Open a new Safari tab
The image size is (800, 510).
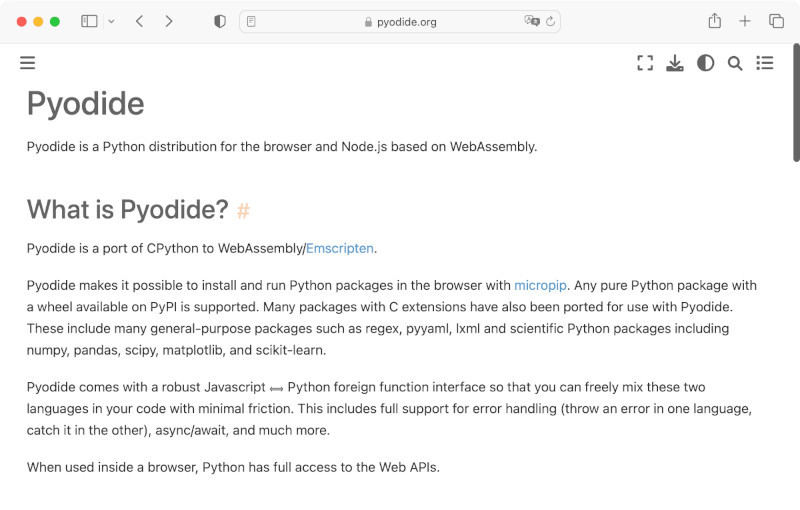pos(745,21)
